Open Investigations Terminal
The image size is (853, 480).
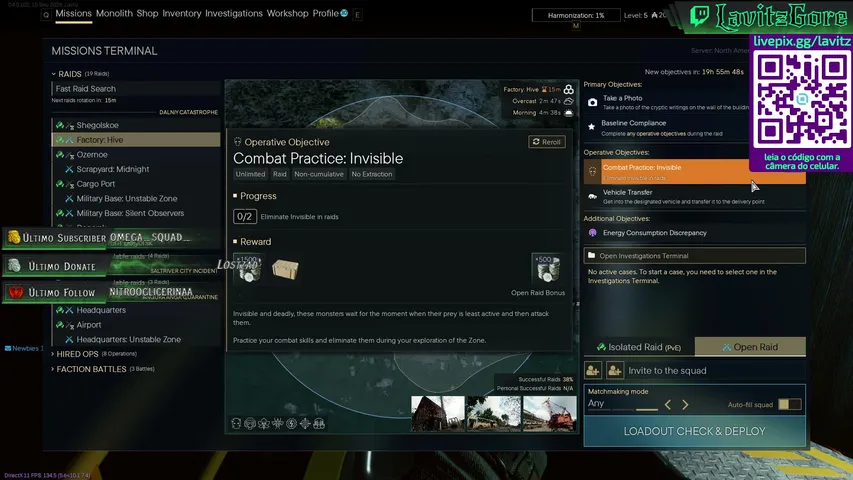695,256
